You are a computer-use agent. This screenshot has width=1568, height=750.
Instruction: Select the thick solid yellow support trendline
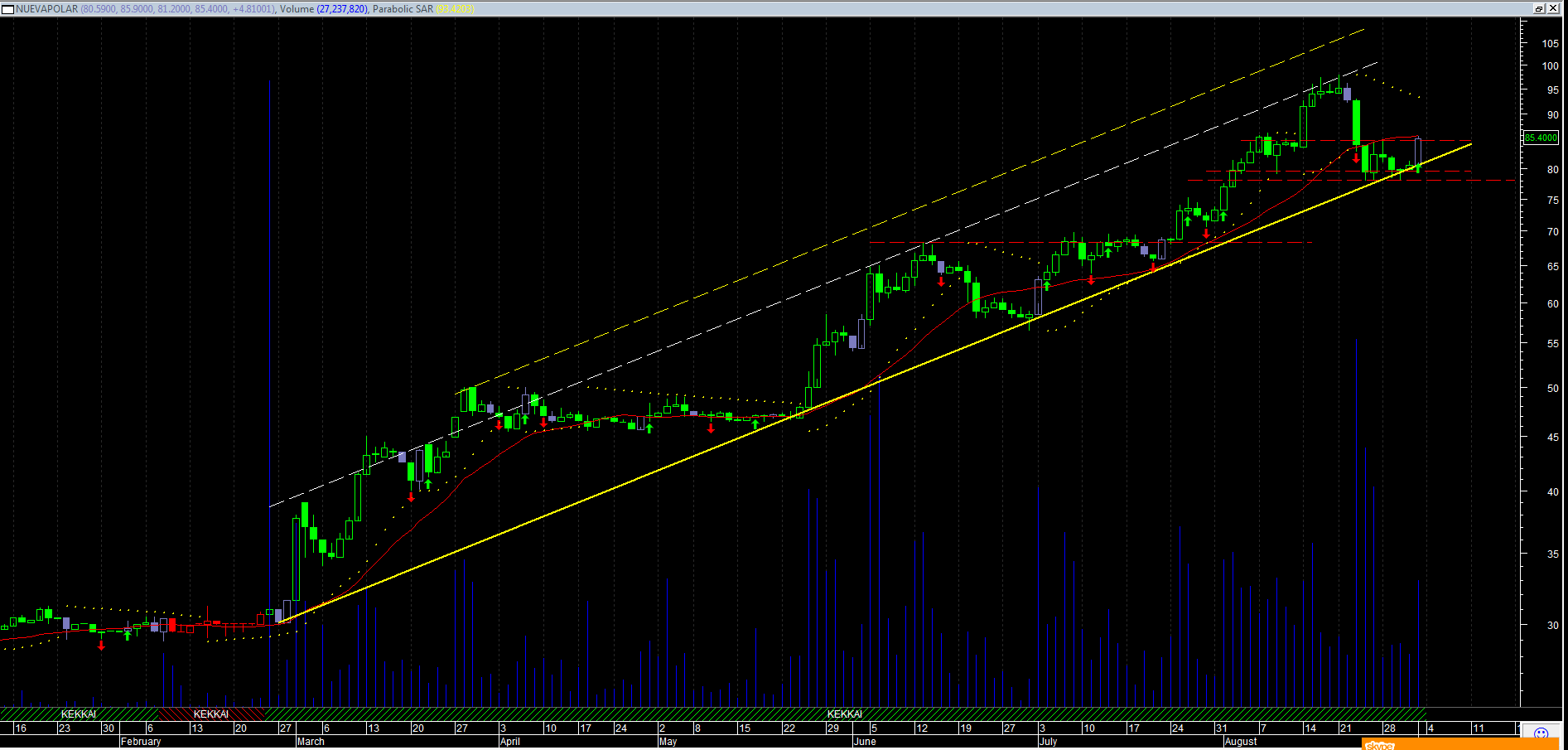(x=875, y=383)
